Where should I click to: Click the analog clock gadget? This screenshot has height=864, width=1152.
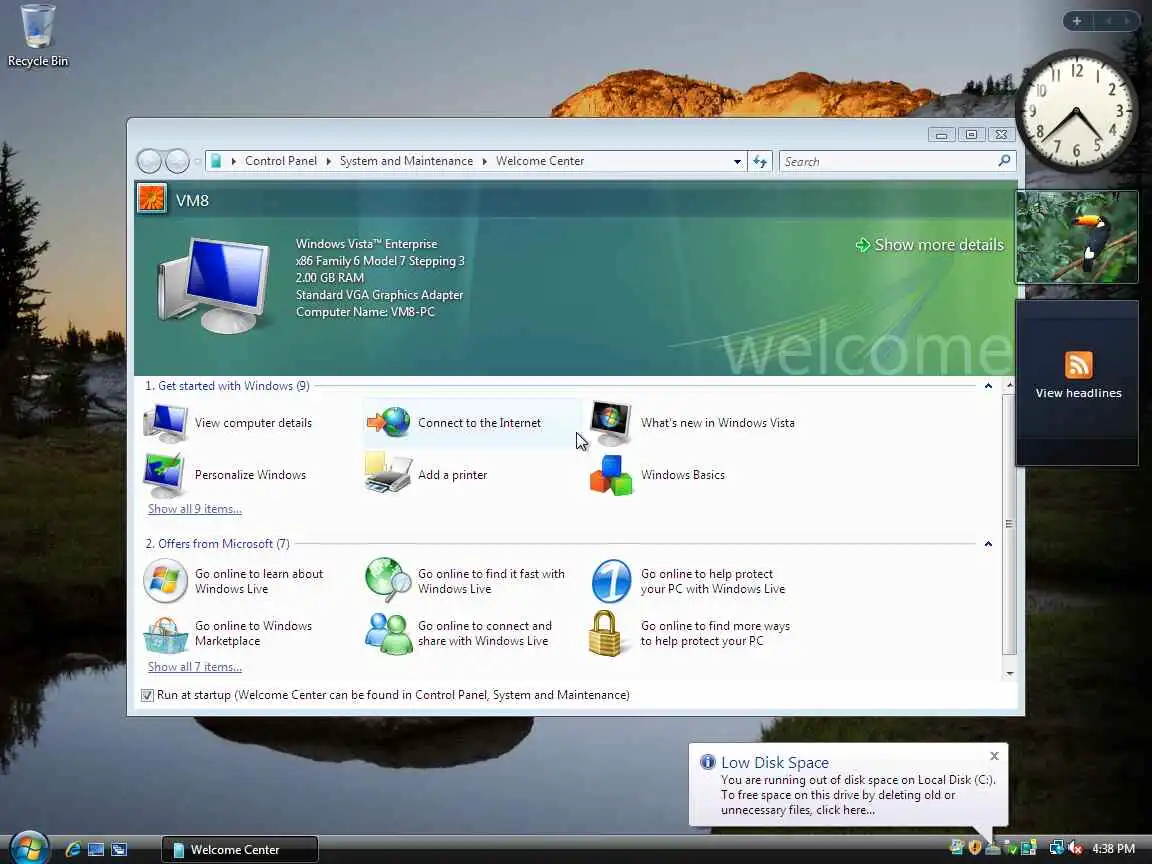1076,111
